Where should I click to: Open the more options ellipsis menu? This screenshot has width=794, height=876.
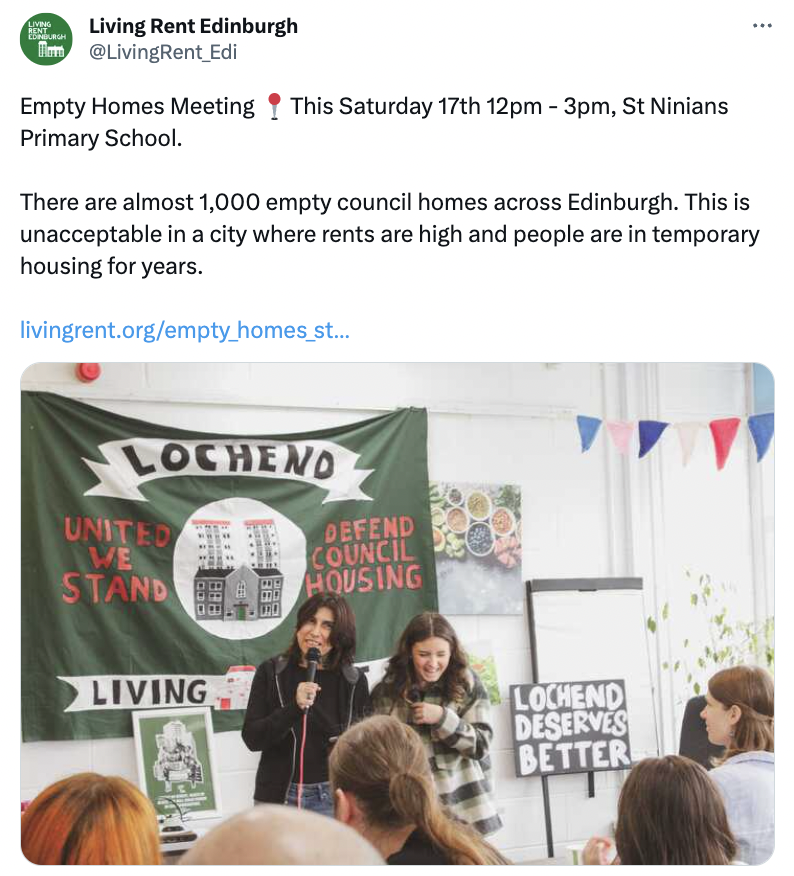click(762, 26)
